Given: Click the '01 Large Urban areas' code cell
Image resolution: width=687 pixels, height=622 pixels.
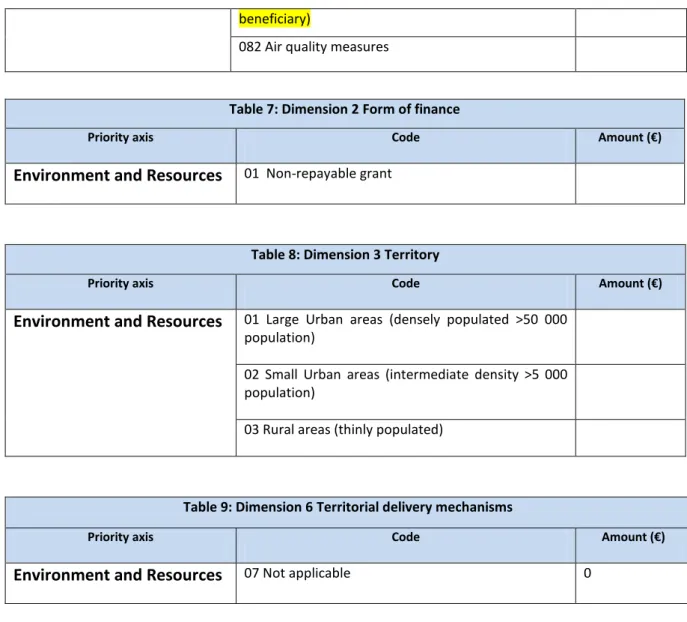Looking at the screenshot, I should tap(405, 337).
